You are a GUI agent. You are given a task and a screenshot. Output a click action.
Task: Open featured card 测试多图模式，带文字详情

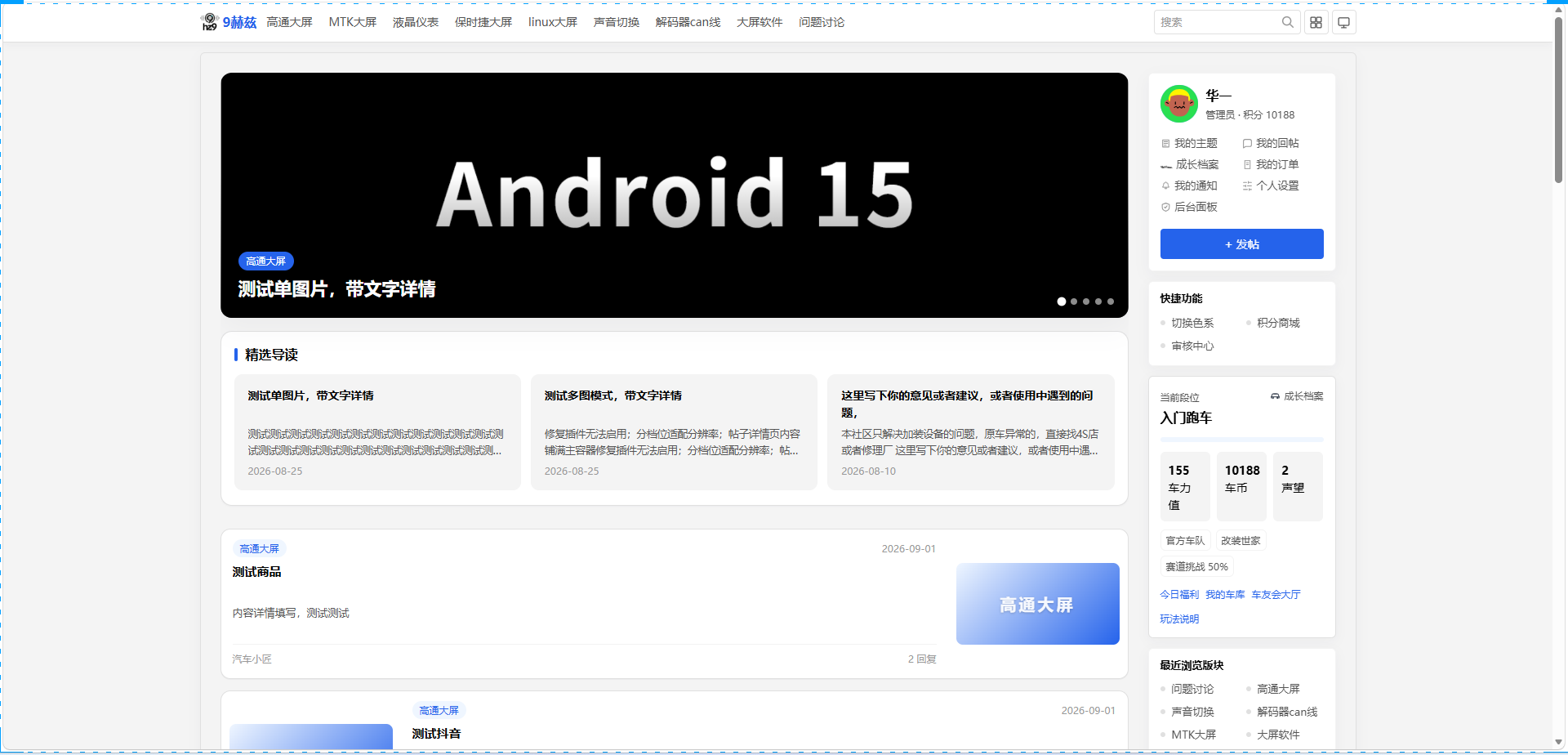click(674, 432)
